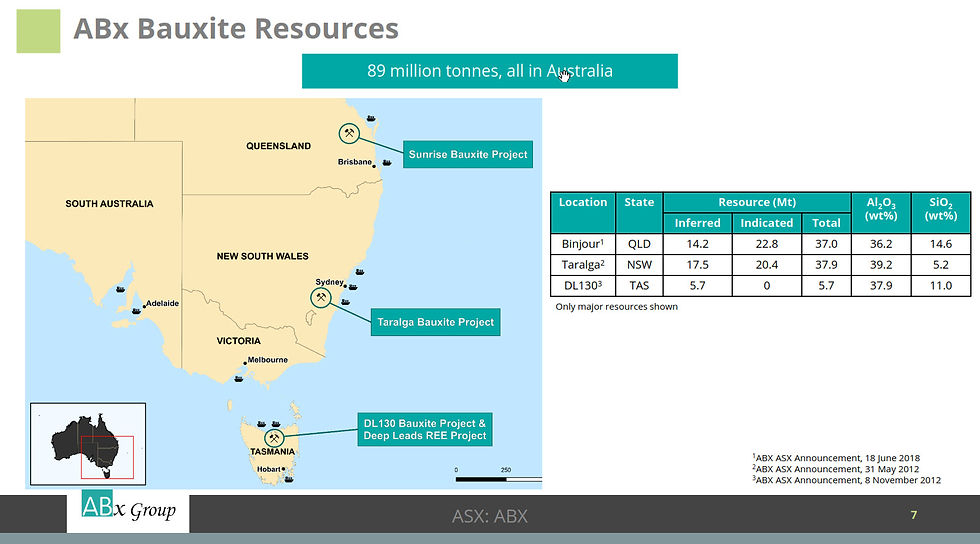Viewport: 980px width, 544px height.
Task: Click the 18 June 2018 announcement footnote
Action: 836,458
